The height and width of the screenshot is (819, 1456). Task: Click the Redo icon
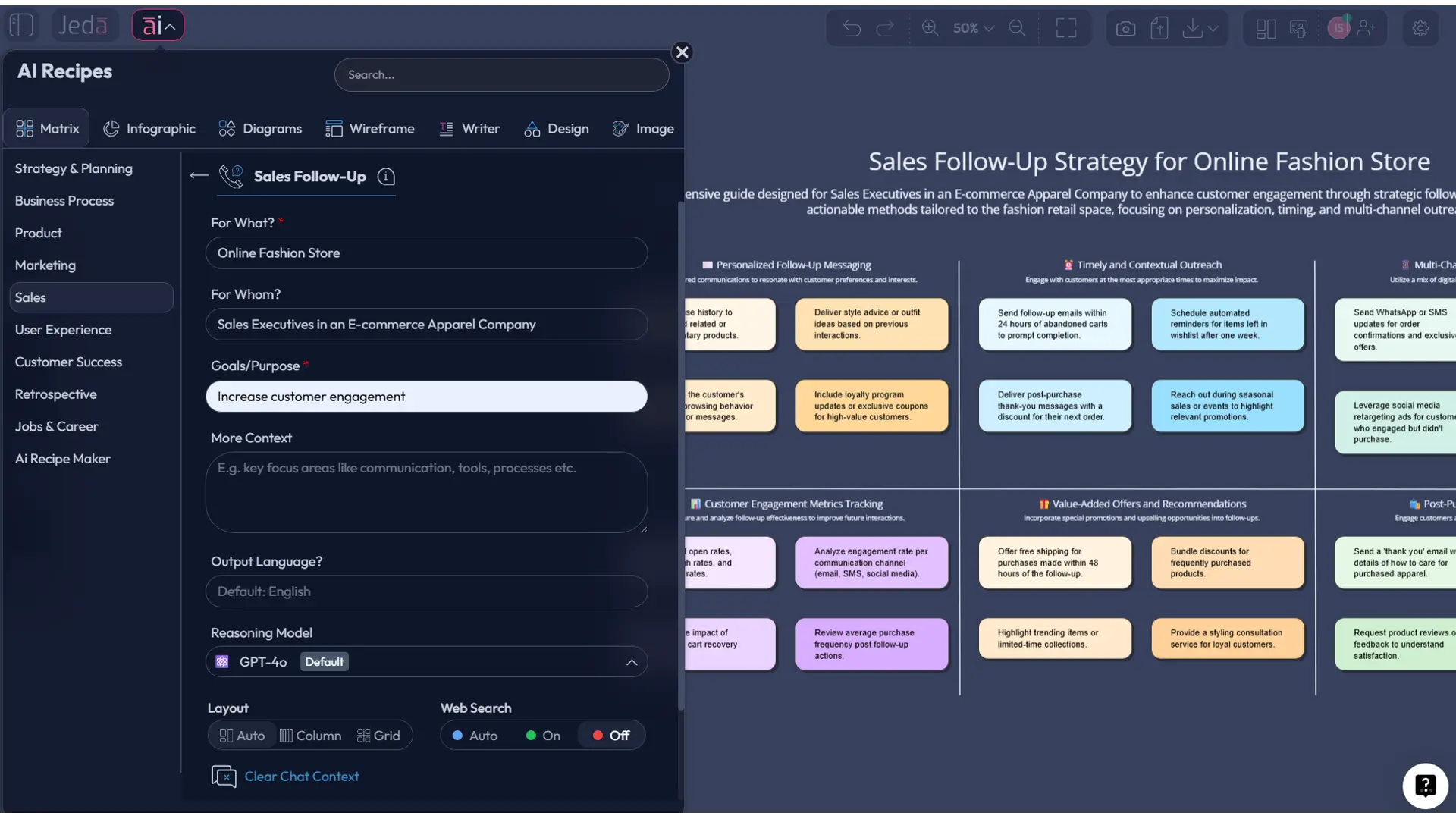pyautogui.click(x=885, y=28)
